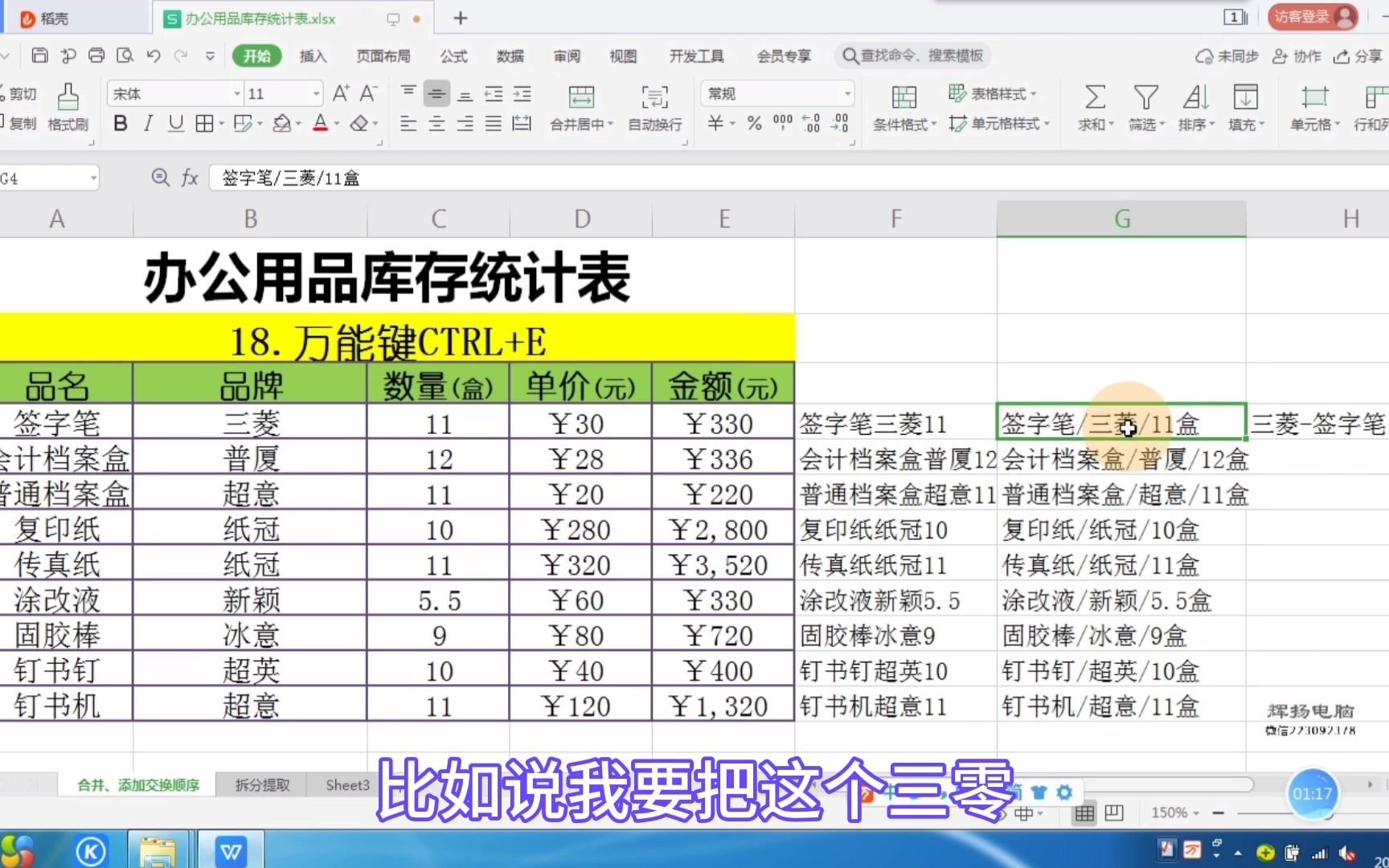Select the Format Painter tool

coord(68,107)
